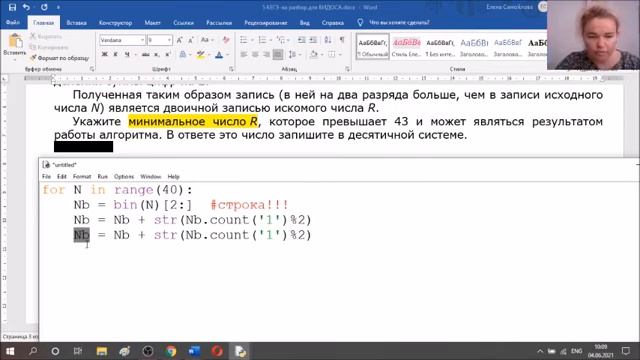Align text left in paragraph group

pos(244,54)
